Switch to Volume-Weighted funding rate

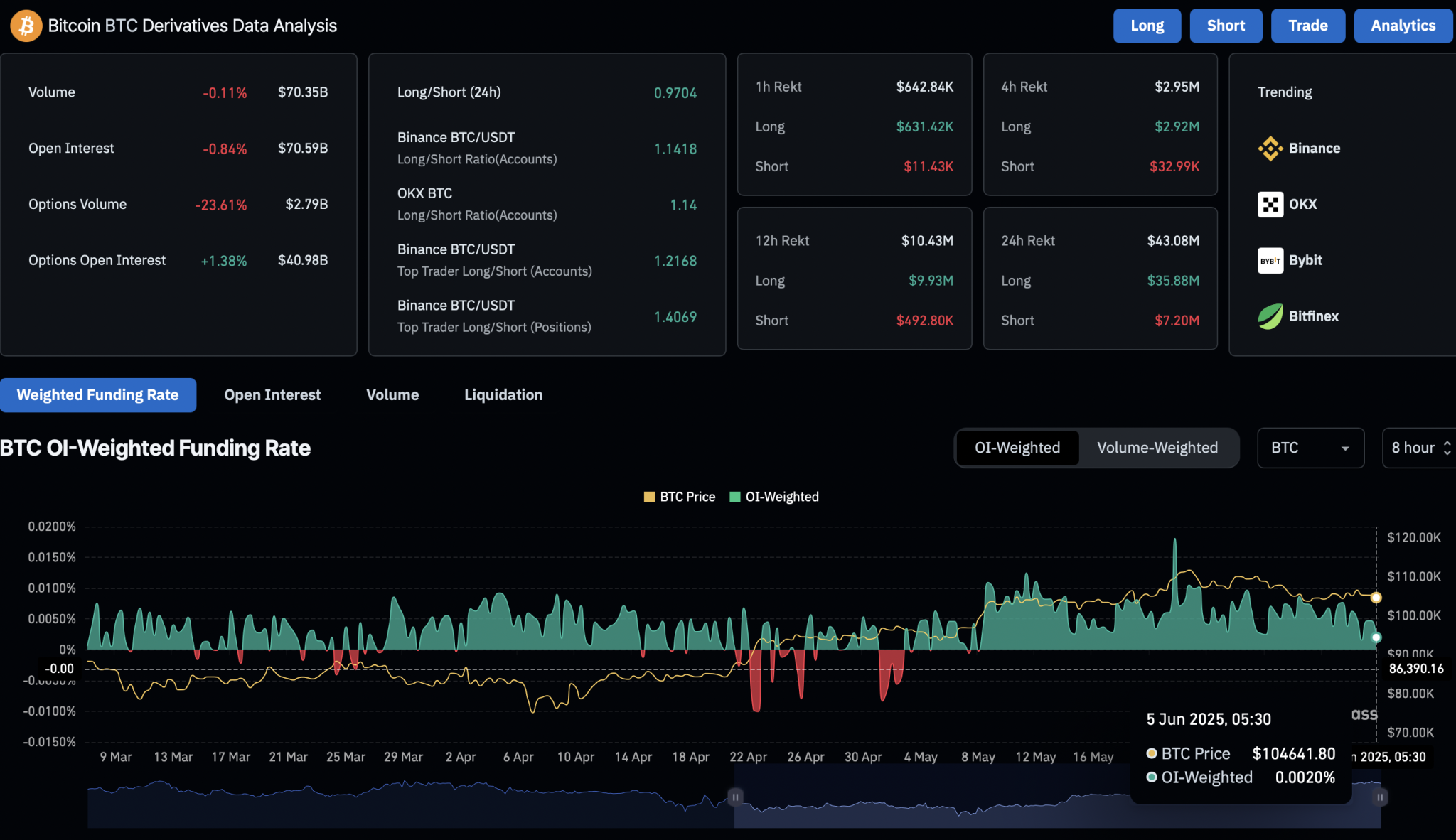pos(1157,448)
